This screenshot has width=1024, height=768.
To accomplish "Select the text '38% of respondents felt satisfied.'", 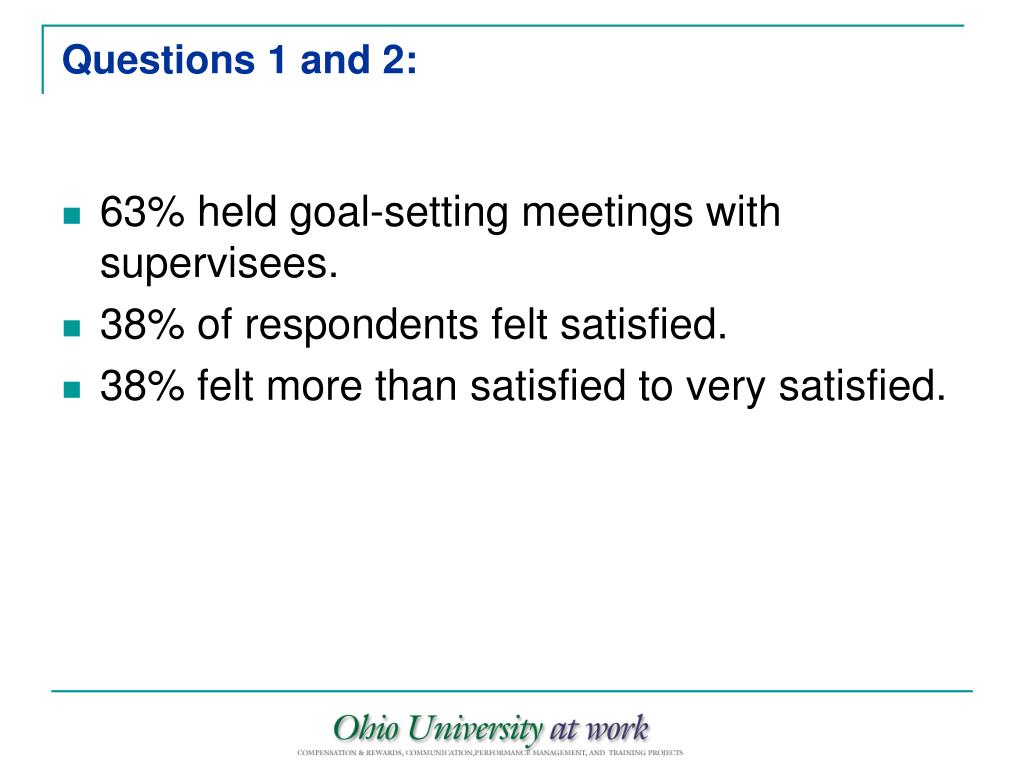I will (413, 325).
